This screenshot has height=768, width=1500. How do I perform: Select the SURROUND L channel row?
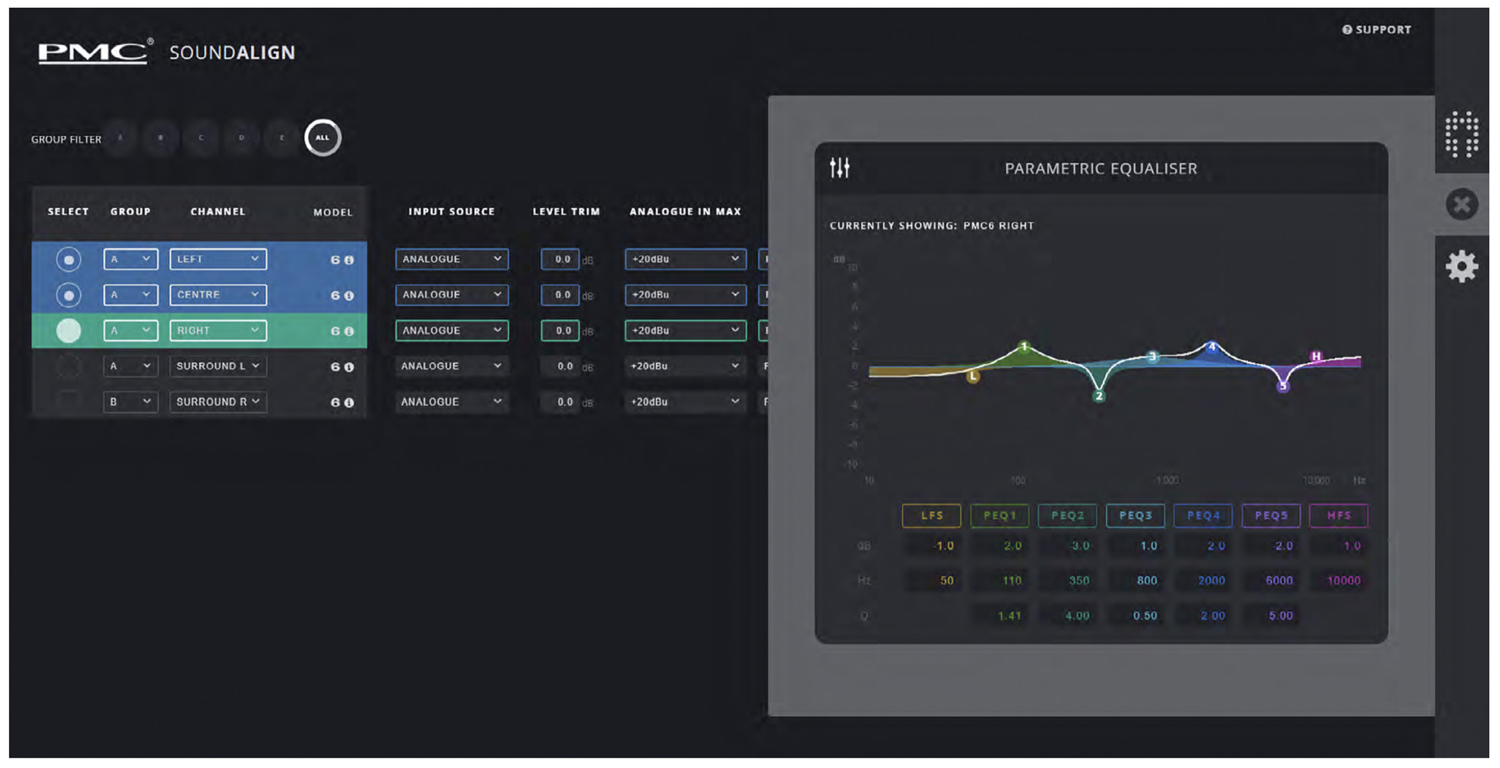tap(68, 367)
